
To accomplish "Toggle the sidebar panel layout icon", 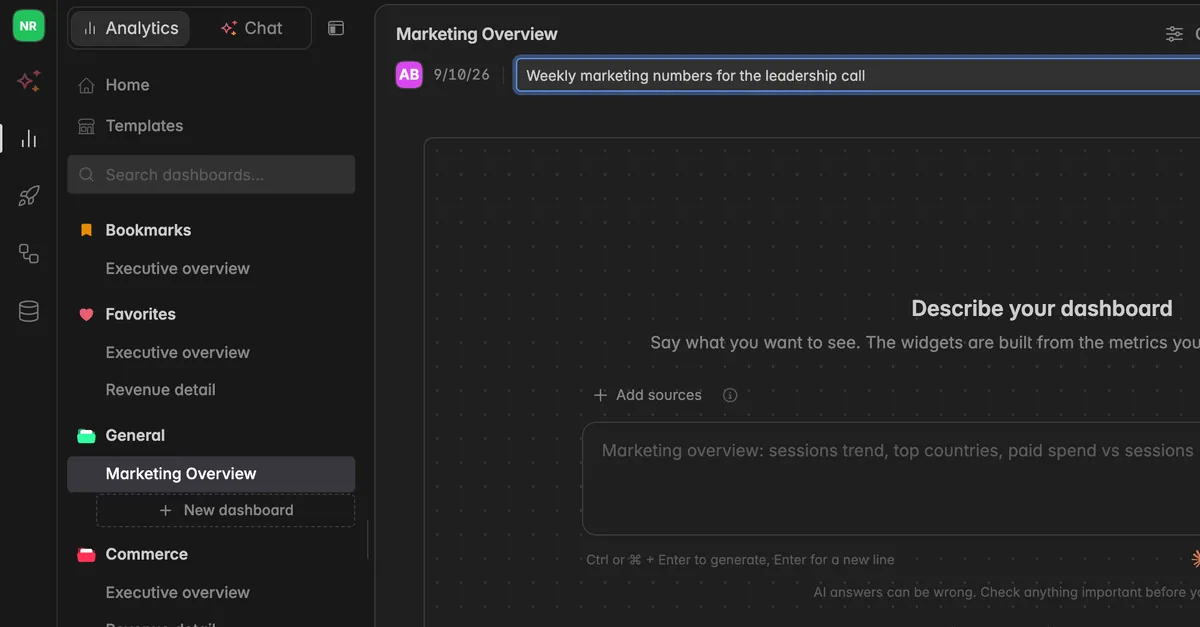I will click(x=336, y=28).
